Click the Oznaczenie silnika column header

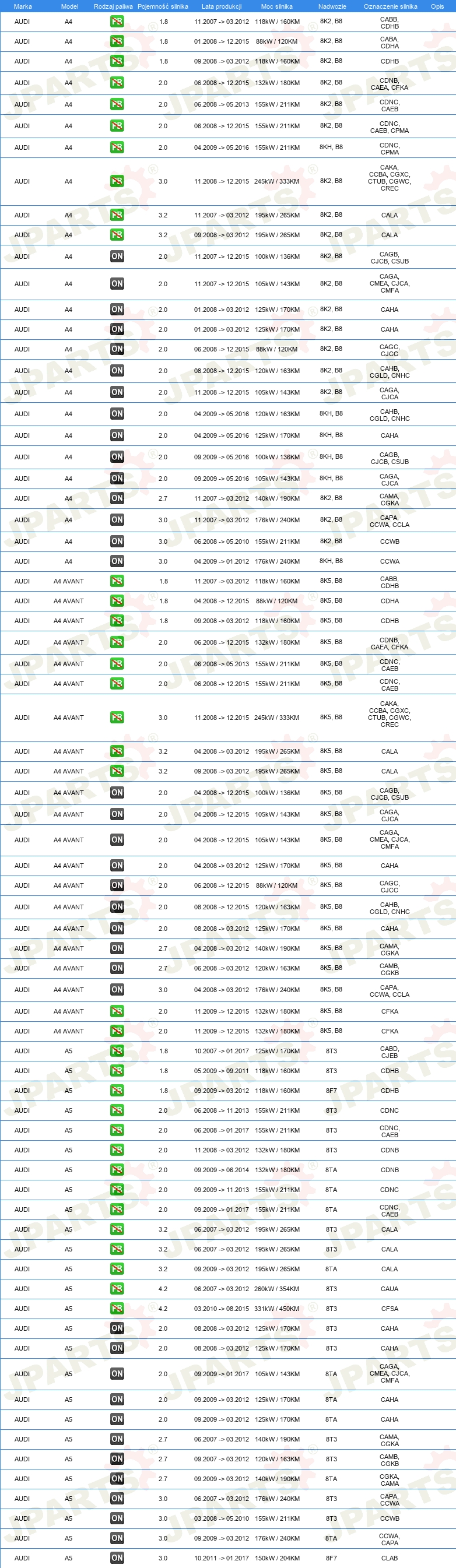390,6
